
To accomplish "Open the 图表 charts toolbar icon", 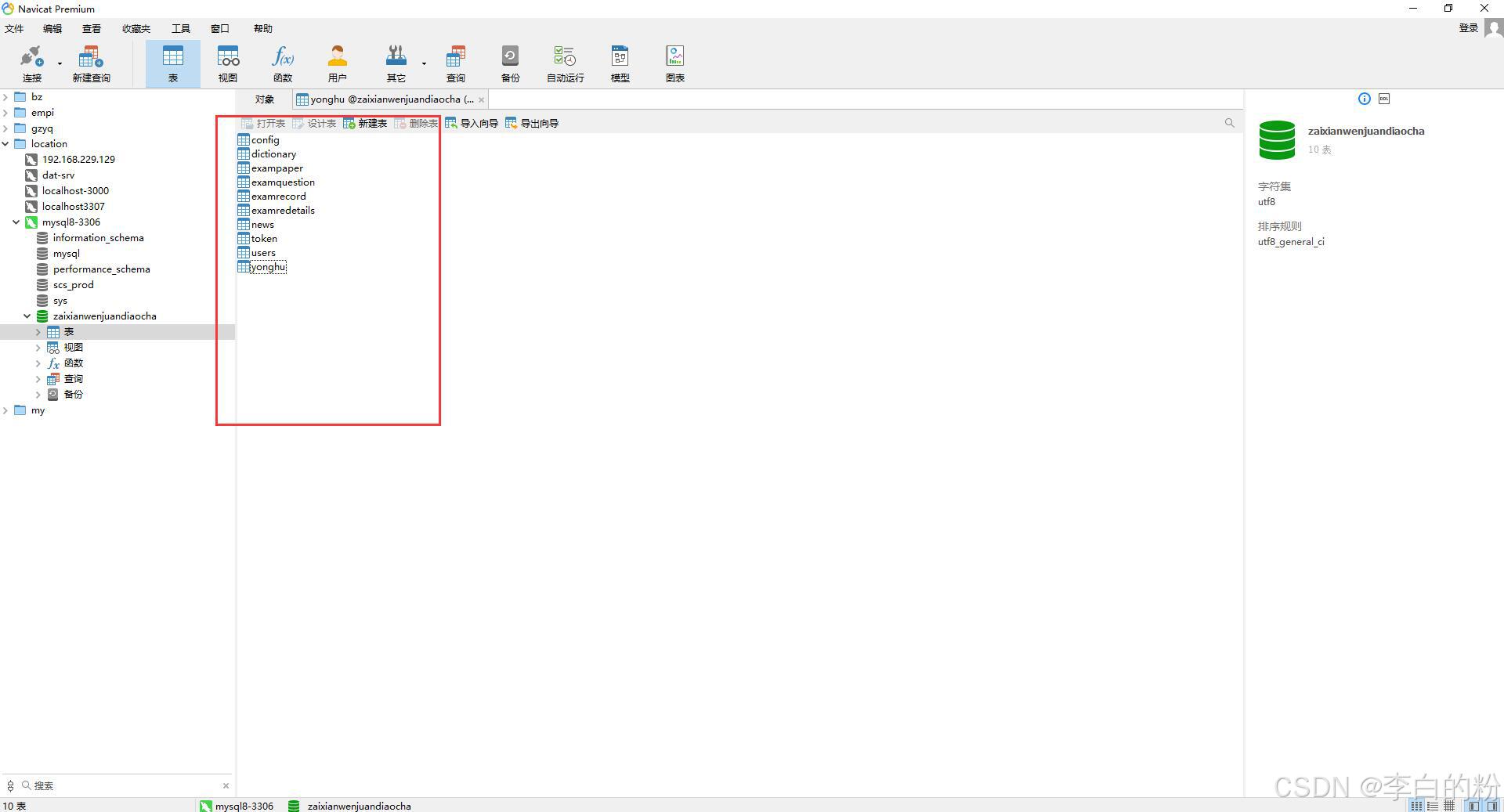I will (675, 63).
